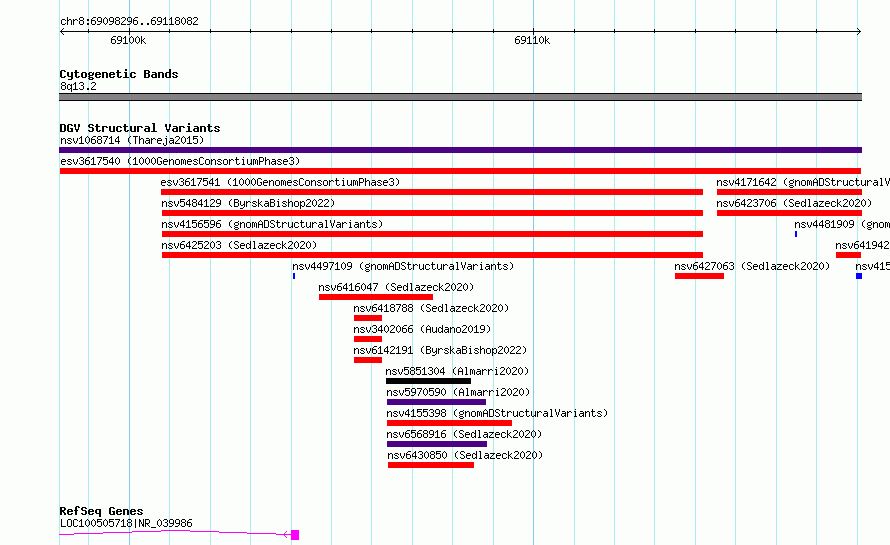Viewport: 890px width, 545px height.
Task: Open the nsv4481909 variant label
Action: (842, 224)
